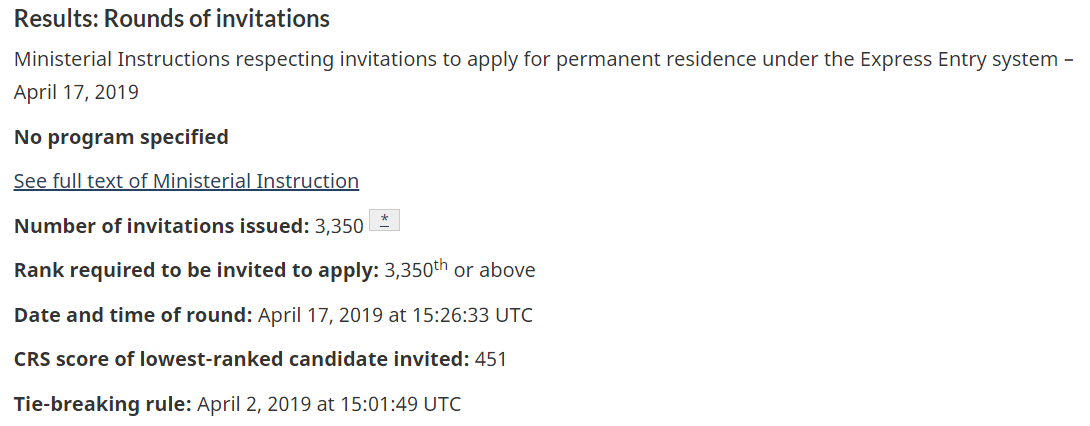Viewport: 1090px width, 426px height.
Task: Click the 3,350 invitations issued value
Action: click(x=339, y=226)
